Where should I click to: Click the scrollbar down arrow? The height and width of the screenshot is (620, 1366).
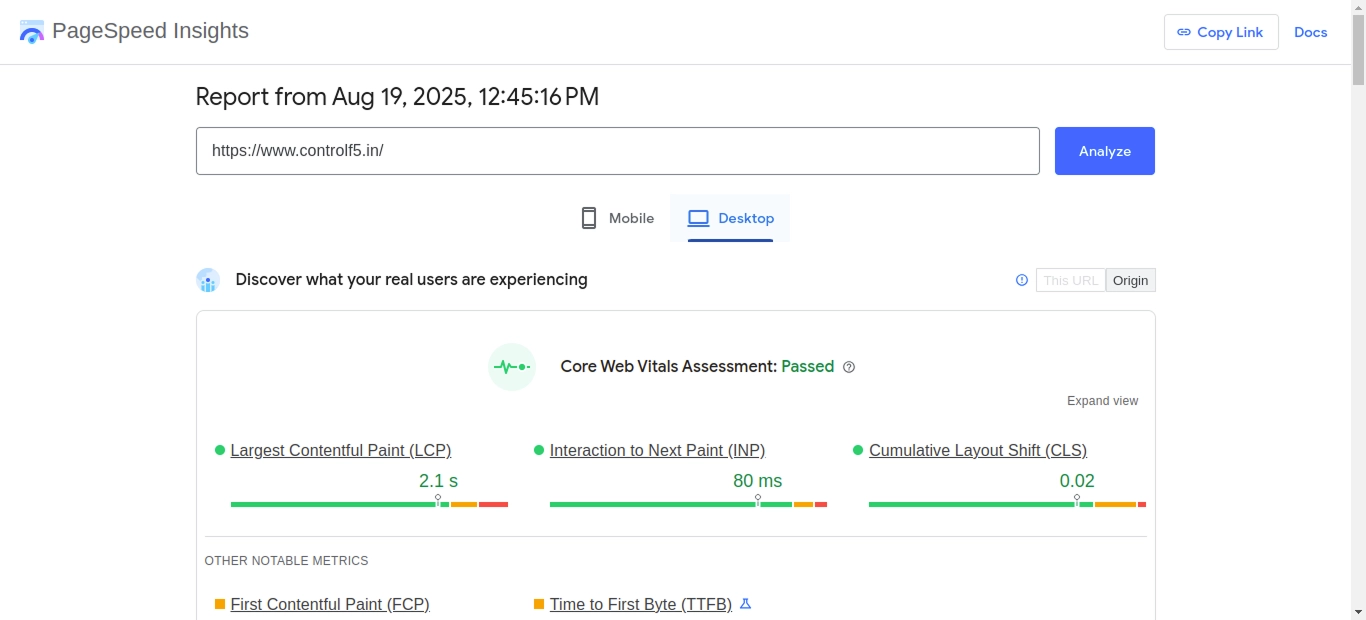[1358, 610]
